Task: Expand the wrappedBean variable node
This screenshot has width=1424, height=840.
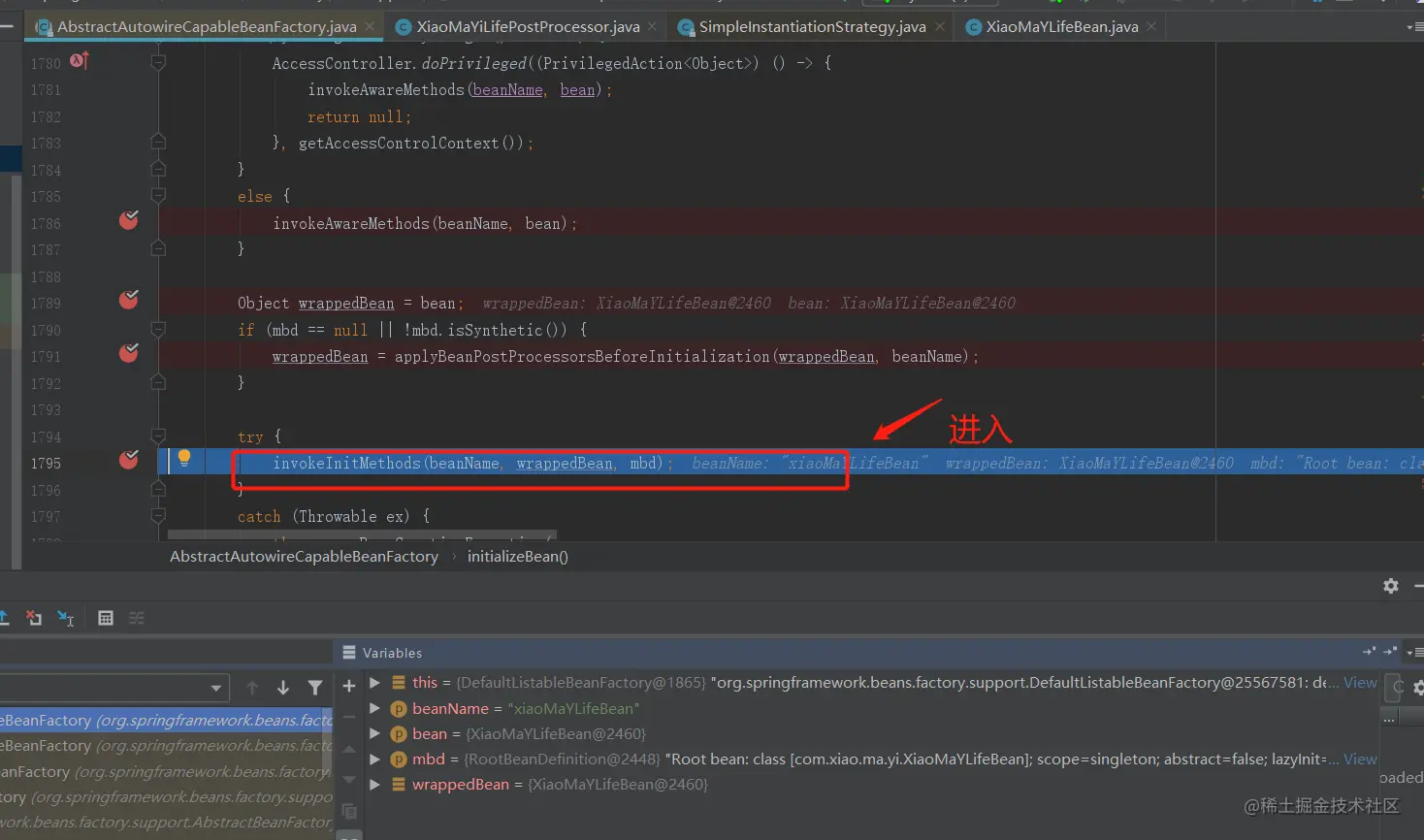Action: point(375,784)
